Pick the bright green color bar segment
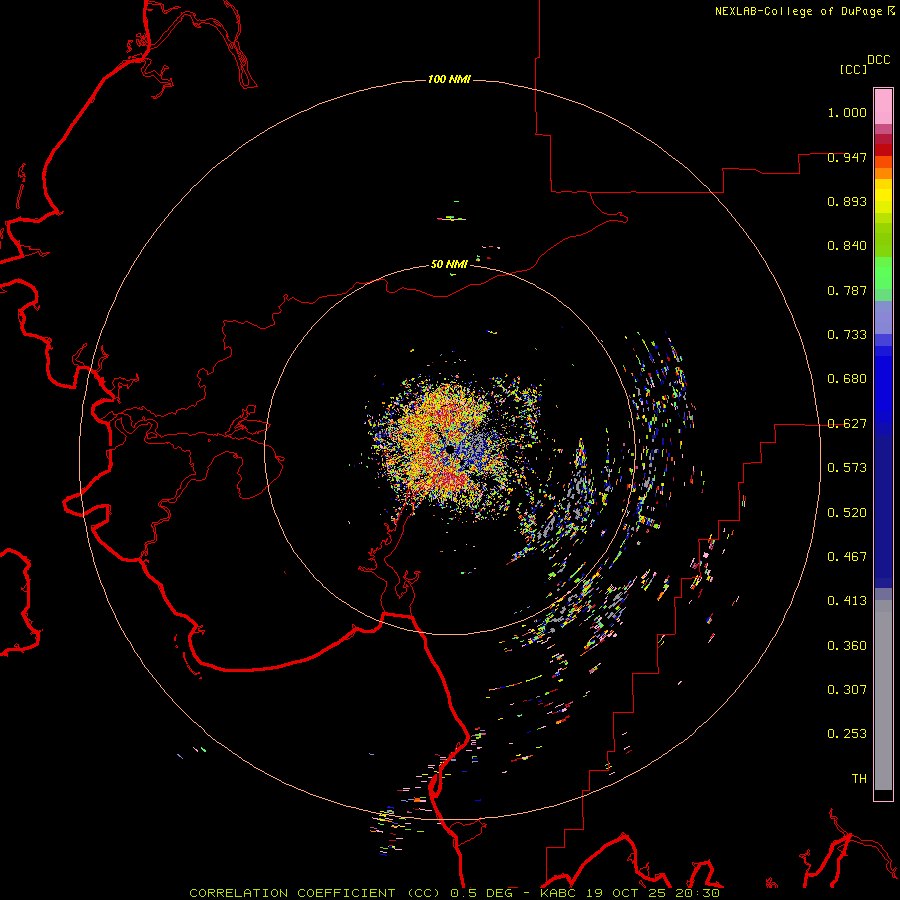 pos(883,273)
